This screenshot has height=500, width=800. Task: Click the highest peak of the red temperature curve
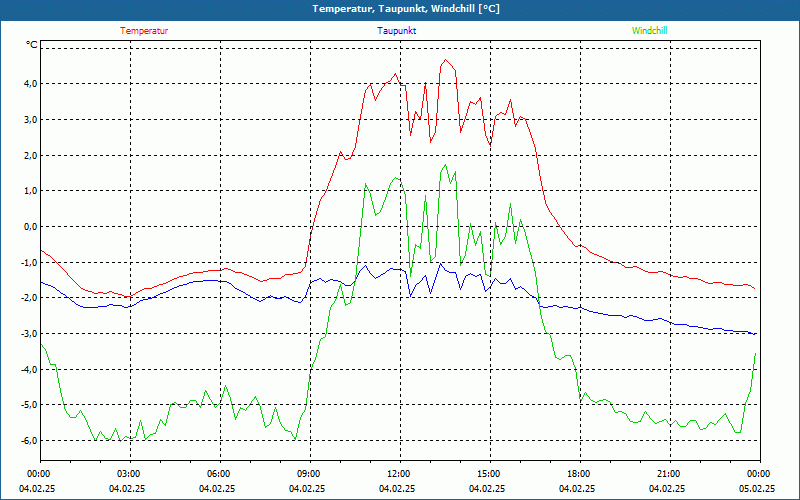pyautogui.click(x=445, y=60)
